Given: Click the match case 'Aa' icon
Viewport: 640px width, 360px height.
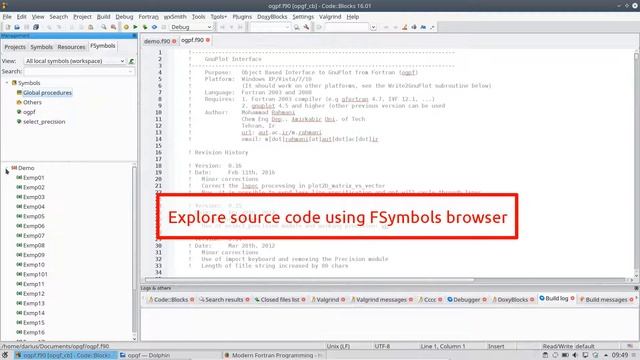Looking at the screenshot, I should tap(423, 27).
